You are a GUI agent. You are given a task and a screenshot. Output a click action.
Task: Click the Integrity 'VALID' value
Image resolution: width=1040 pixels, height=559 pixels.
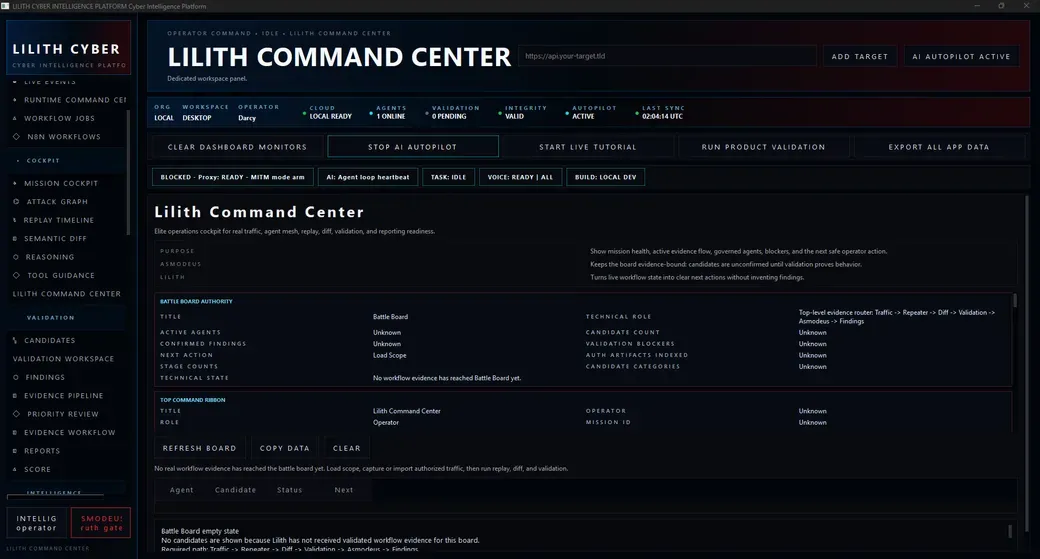click(514, 117)
